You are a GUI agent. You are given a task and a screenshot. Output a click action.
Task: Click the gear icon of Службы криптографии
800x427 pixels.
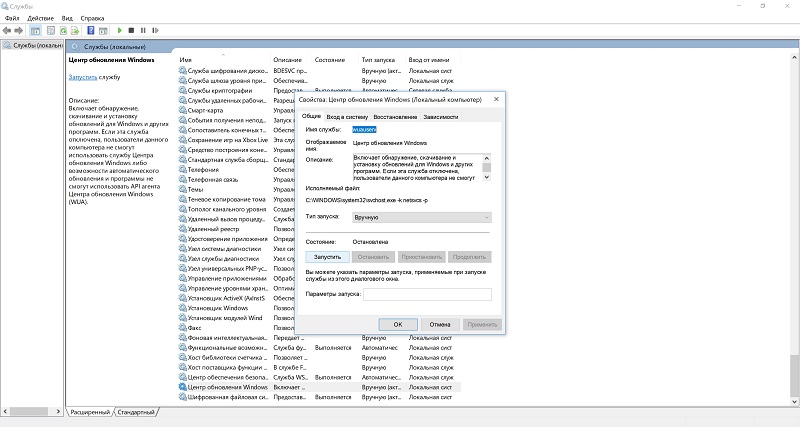coord(183,90)
